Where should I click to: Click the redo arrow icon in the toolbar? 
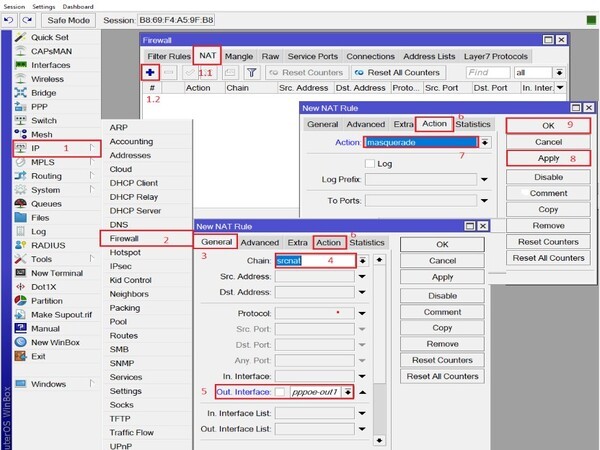pyautogui.click(x=27, y=20)
